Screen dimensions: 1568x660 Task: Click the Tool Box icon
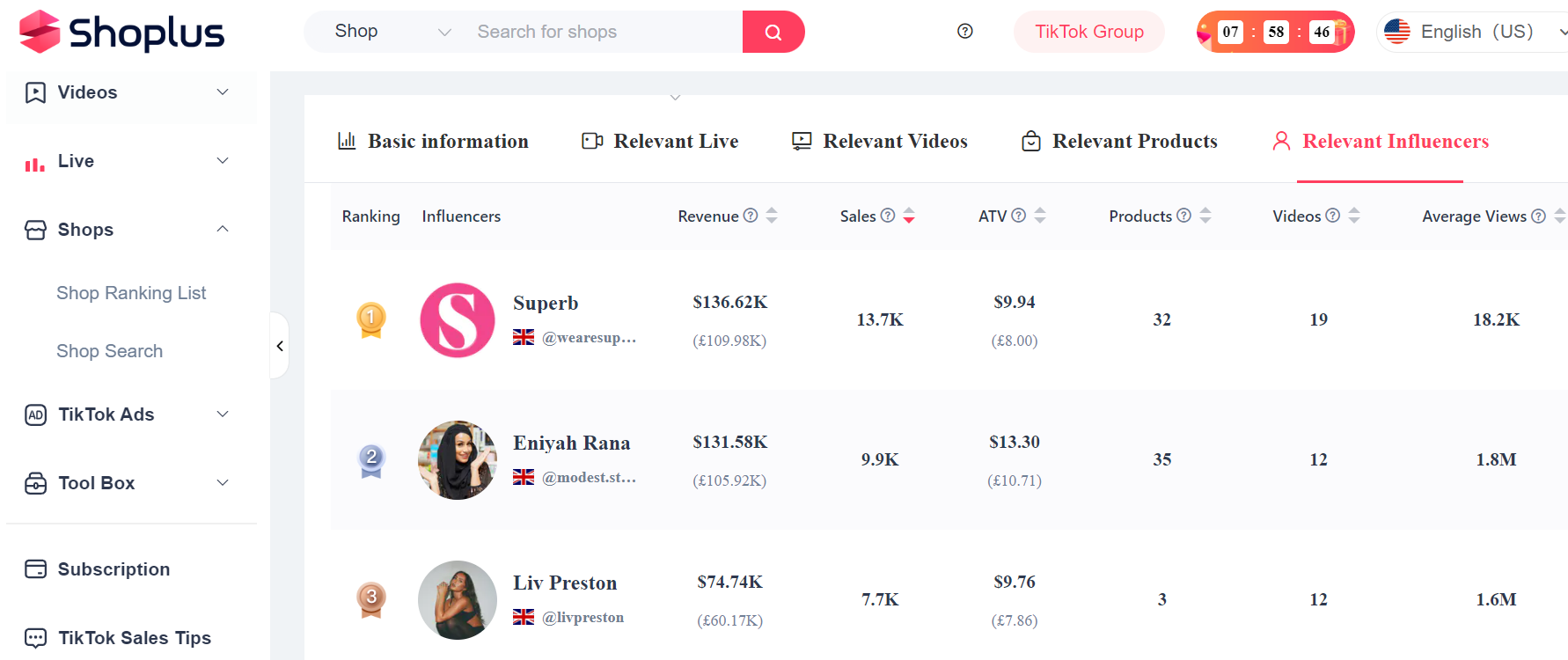(35, 483)
